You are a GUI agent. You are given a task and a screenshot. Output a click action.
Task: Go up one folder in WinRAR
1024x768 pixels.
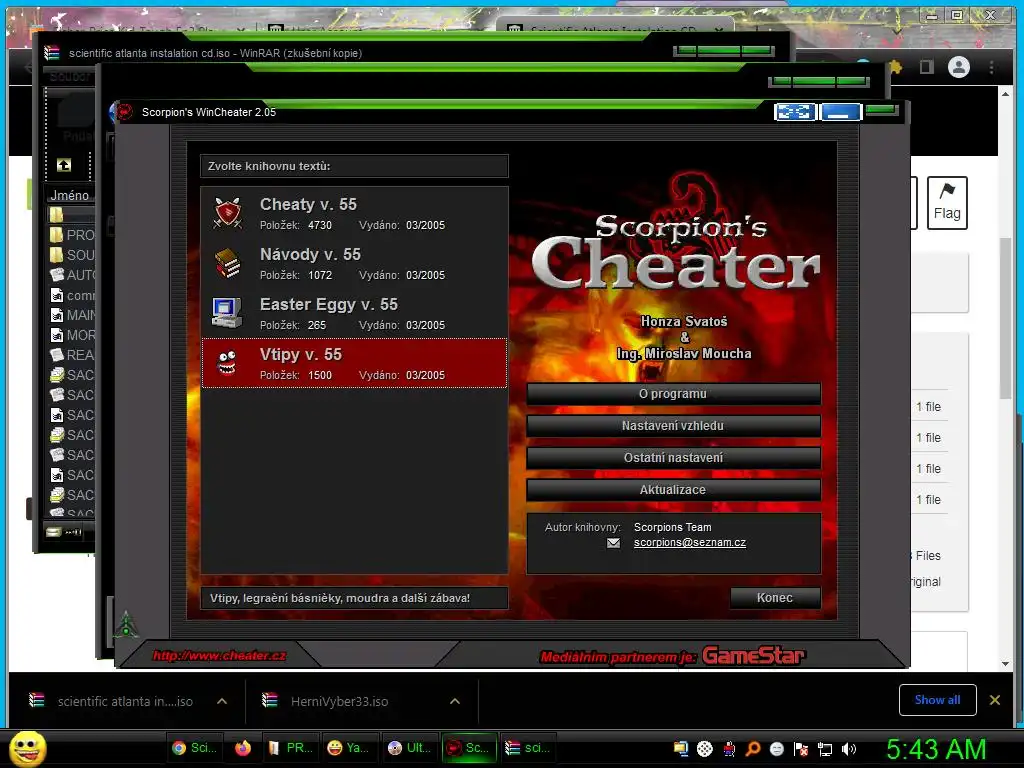pyautogui.click(x=64, y=165)
